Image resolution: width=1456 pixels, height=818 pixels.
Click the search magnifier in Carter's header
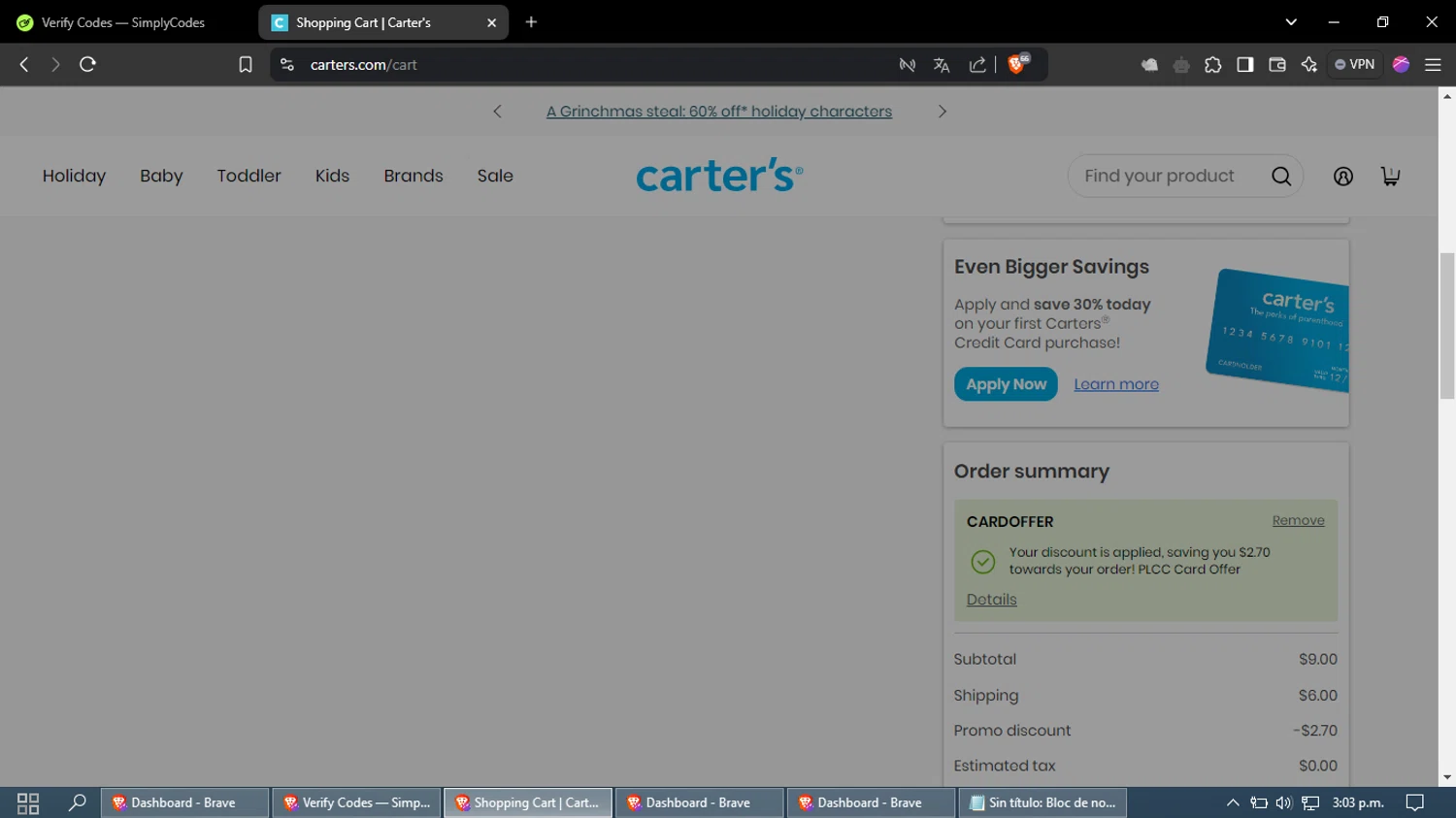tap(1281, 177)
